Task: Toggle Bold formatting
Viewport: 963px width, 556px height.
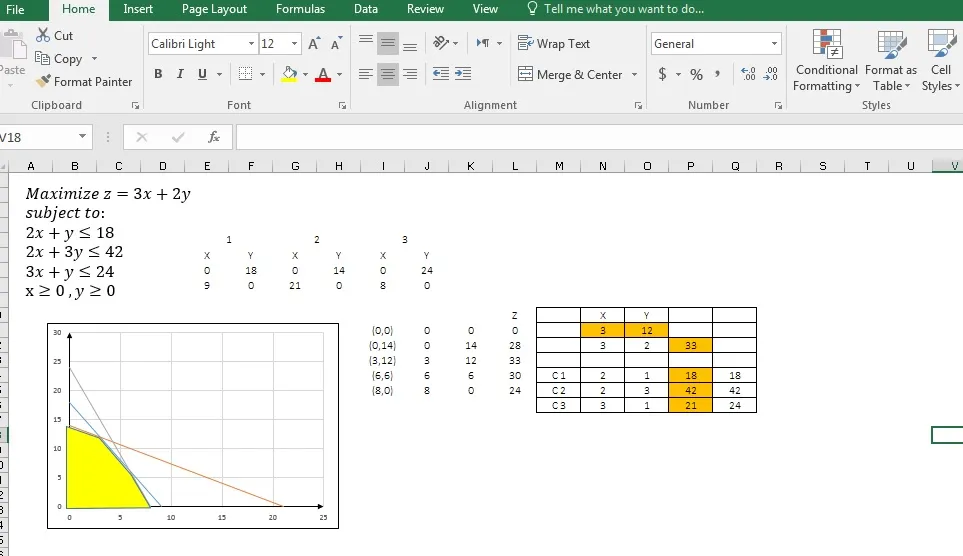Action: point(158,74)
